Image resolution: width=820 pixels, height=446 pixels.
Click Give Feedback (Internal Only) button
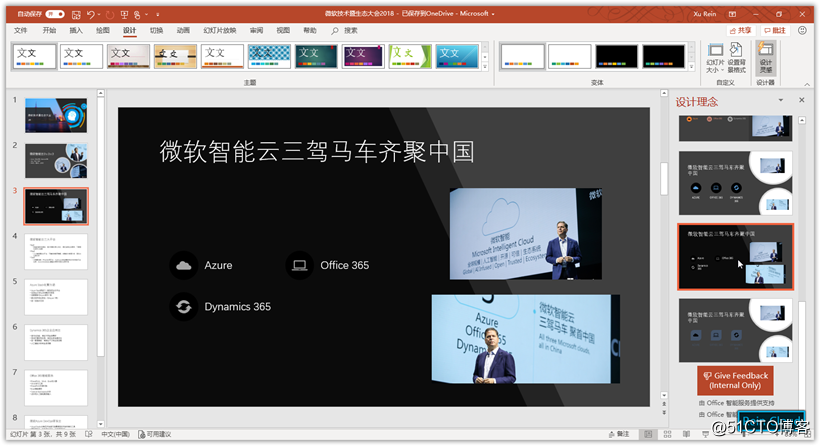coord(735,380)
